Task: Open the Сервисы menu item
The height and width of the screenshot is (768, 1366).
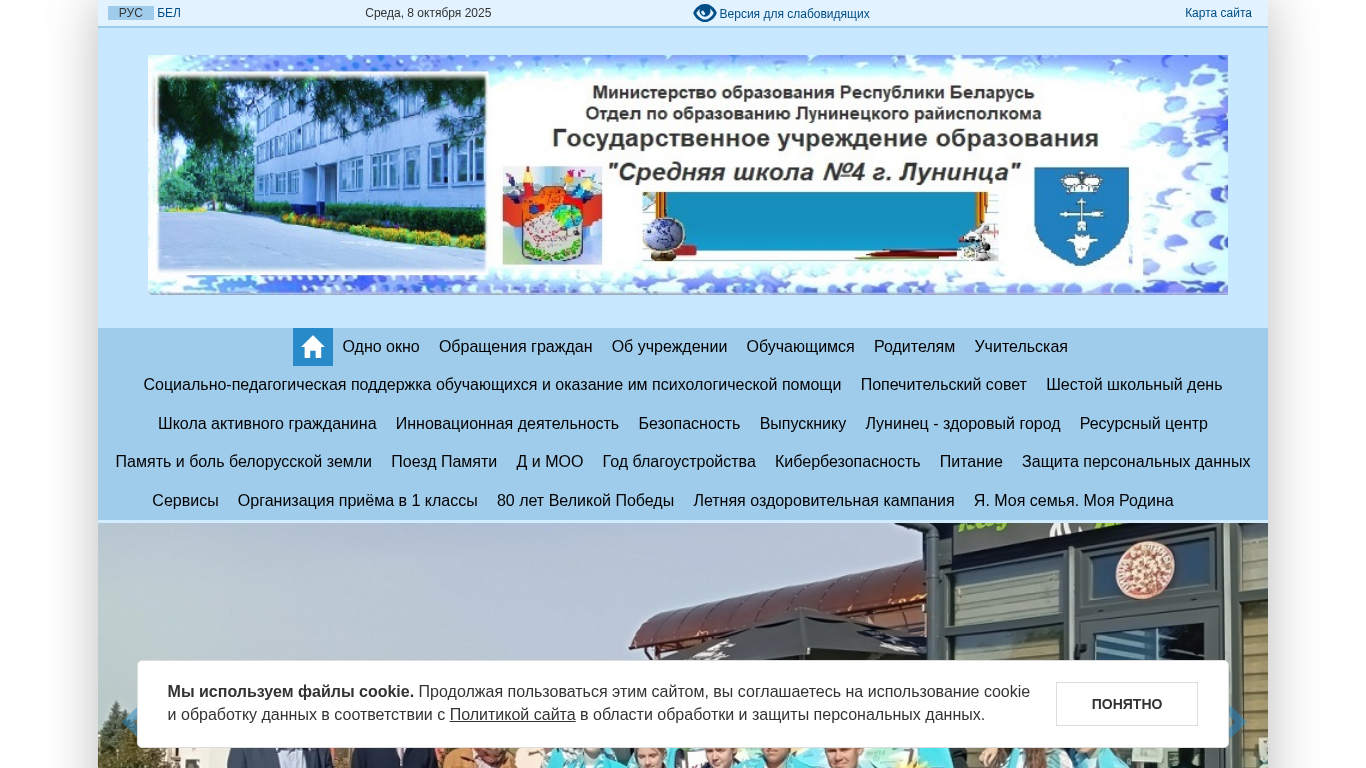Action: pyautogui.click(x=185, y=500)
